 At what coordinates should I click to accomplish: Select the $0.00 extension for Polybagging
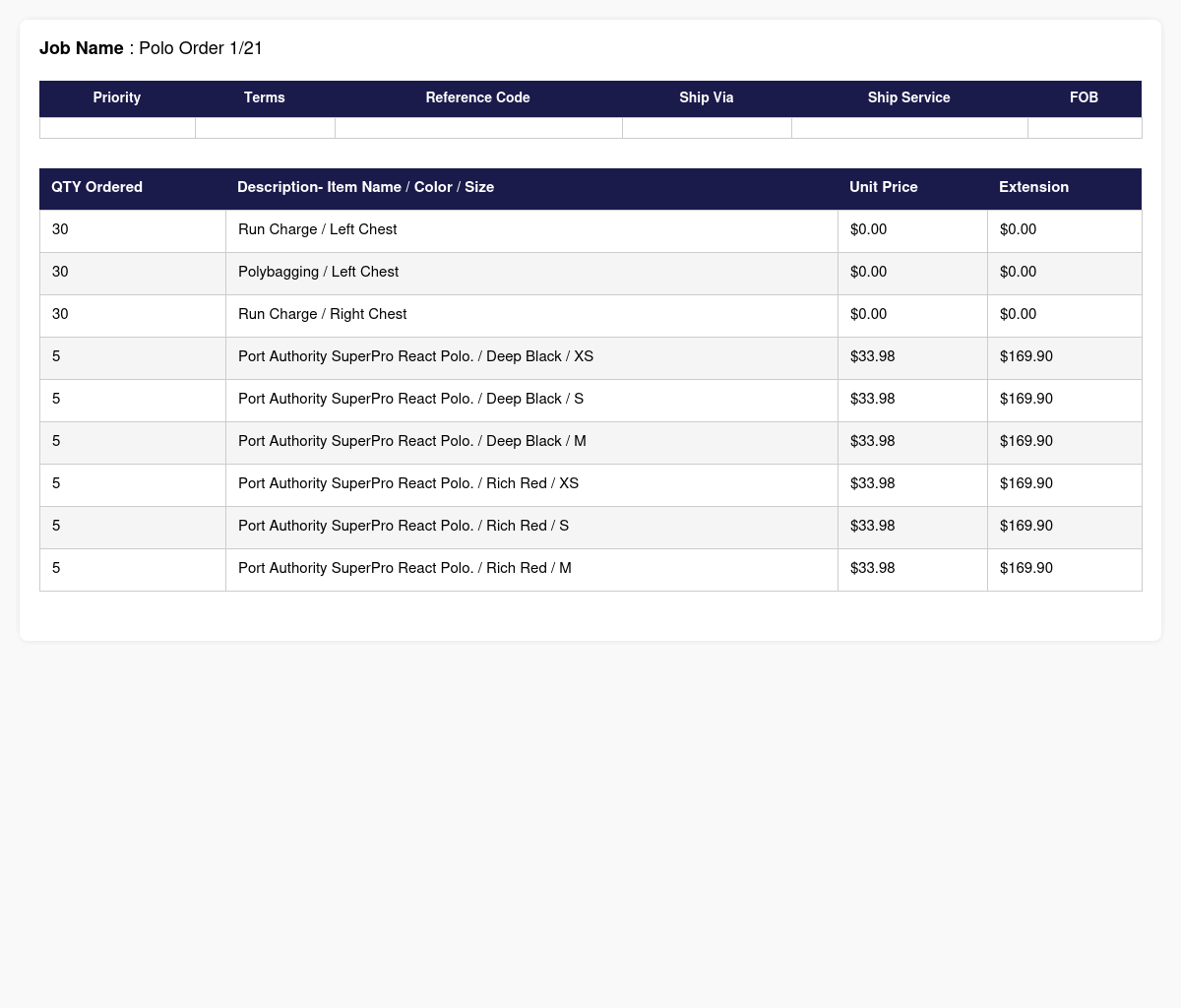click(1018, 272)
